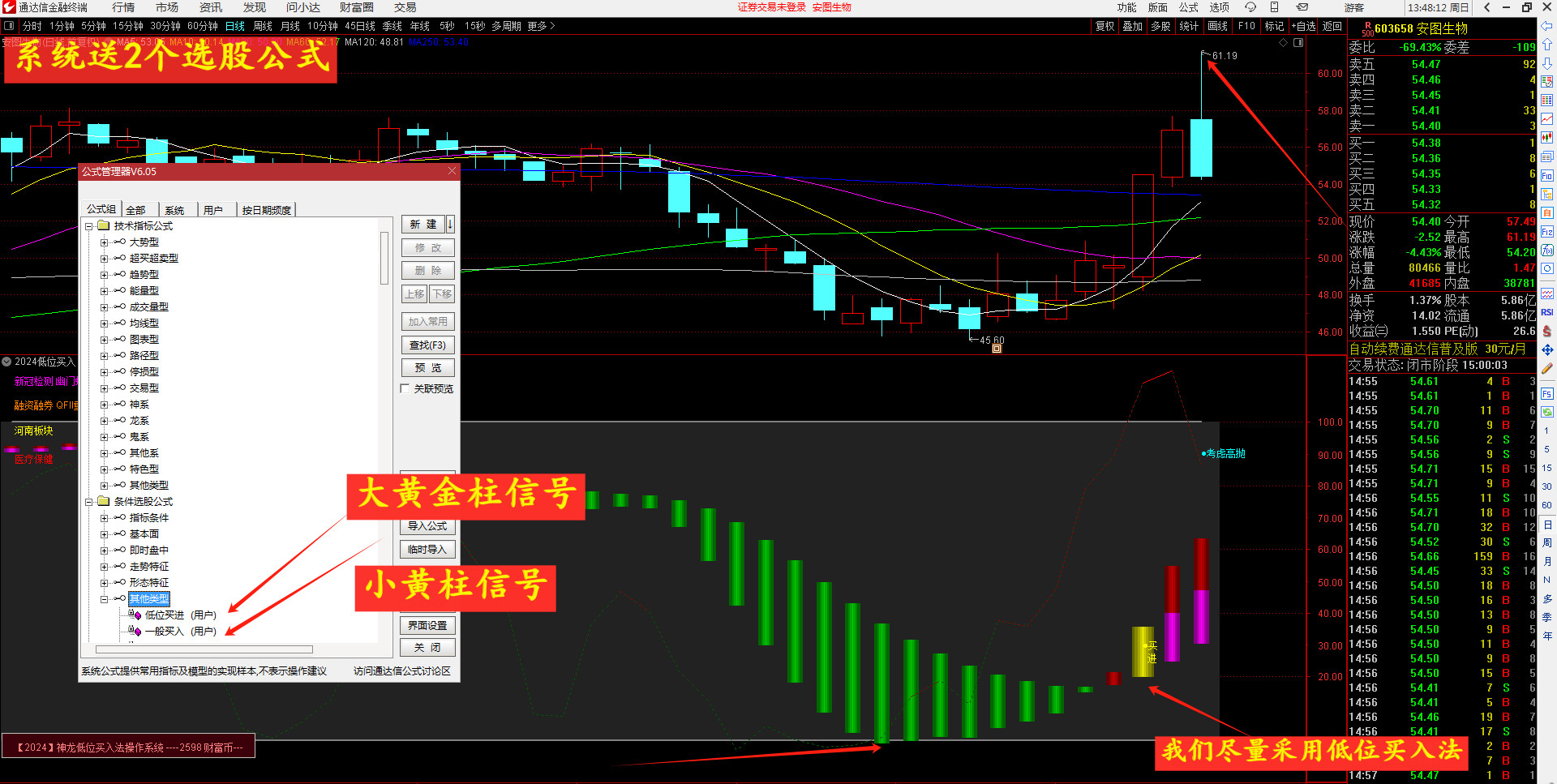The image size is (1557, 784).
Task: Expand the 指标条件 tree node
Action: (104, 518)
